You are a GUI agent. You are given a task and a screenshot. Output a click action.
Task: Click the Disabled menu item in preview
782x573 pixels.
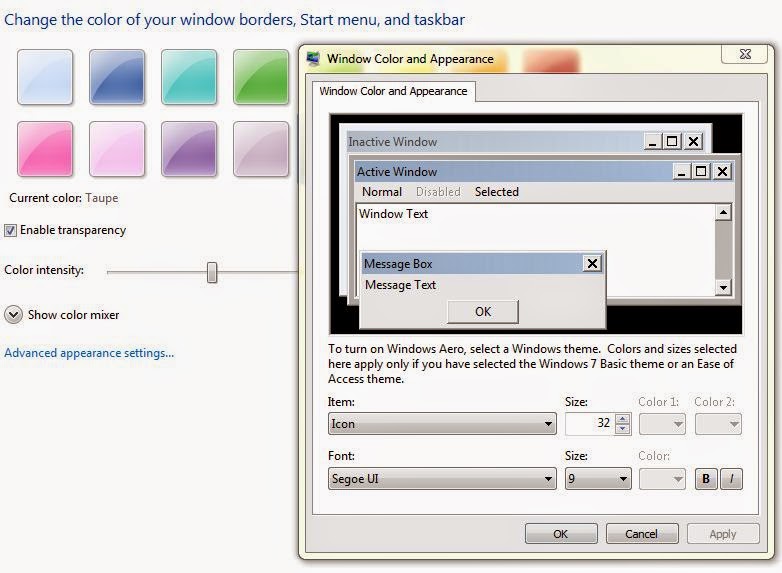(438, 192)
